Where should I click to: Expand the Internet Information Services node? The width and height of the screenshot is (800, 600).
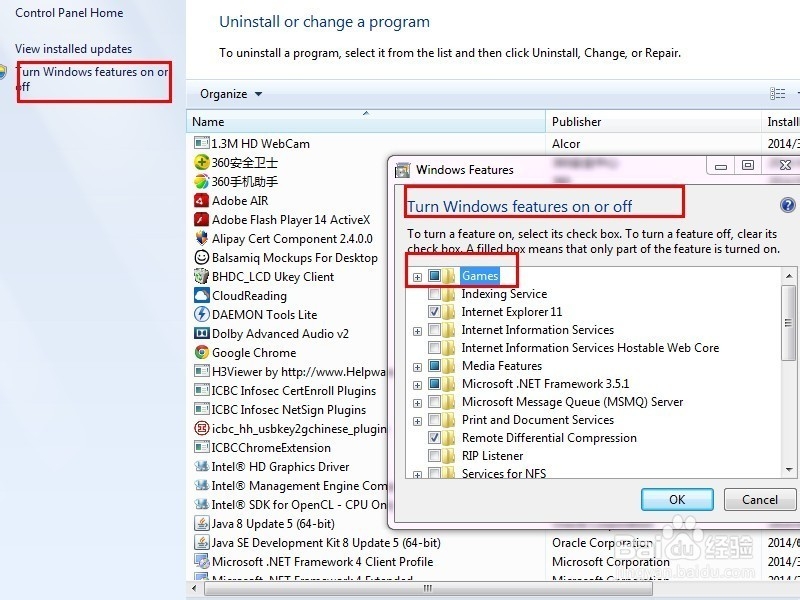pyautogui.click(x=417, y=331)
